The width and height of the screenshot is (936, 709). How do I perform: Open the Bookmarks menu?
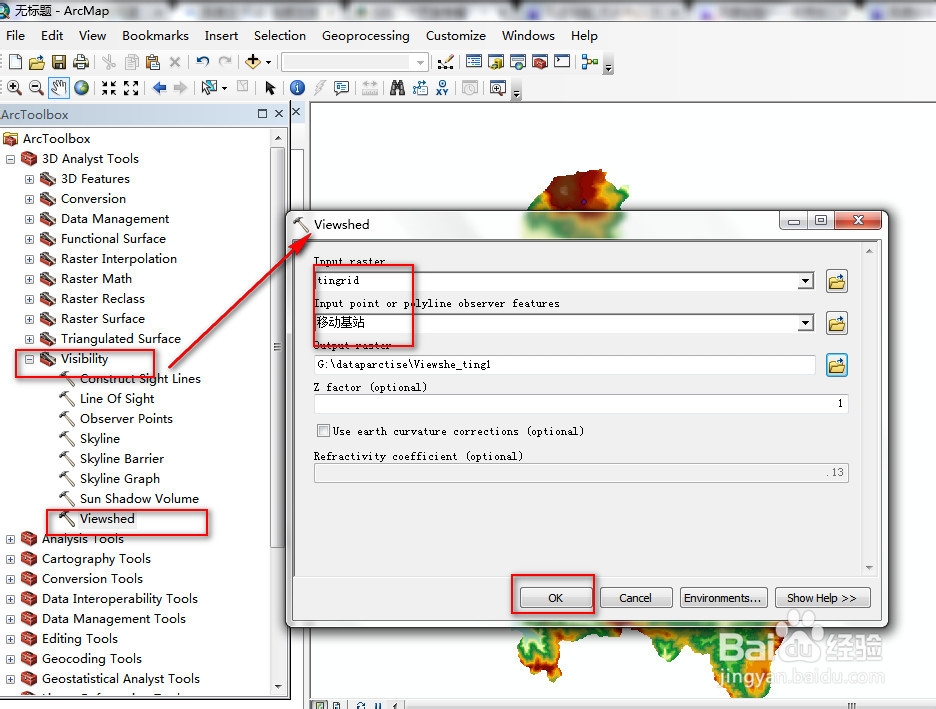[155, 36]
